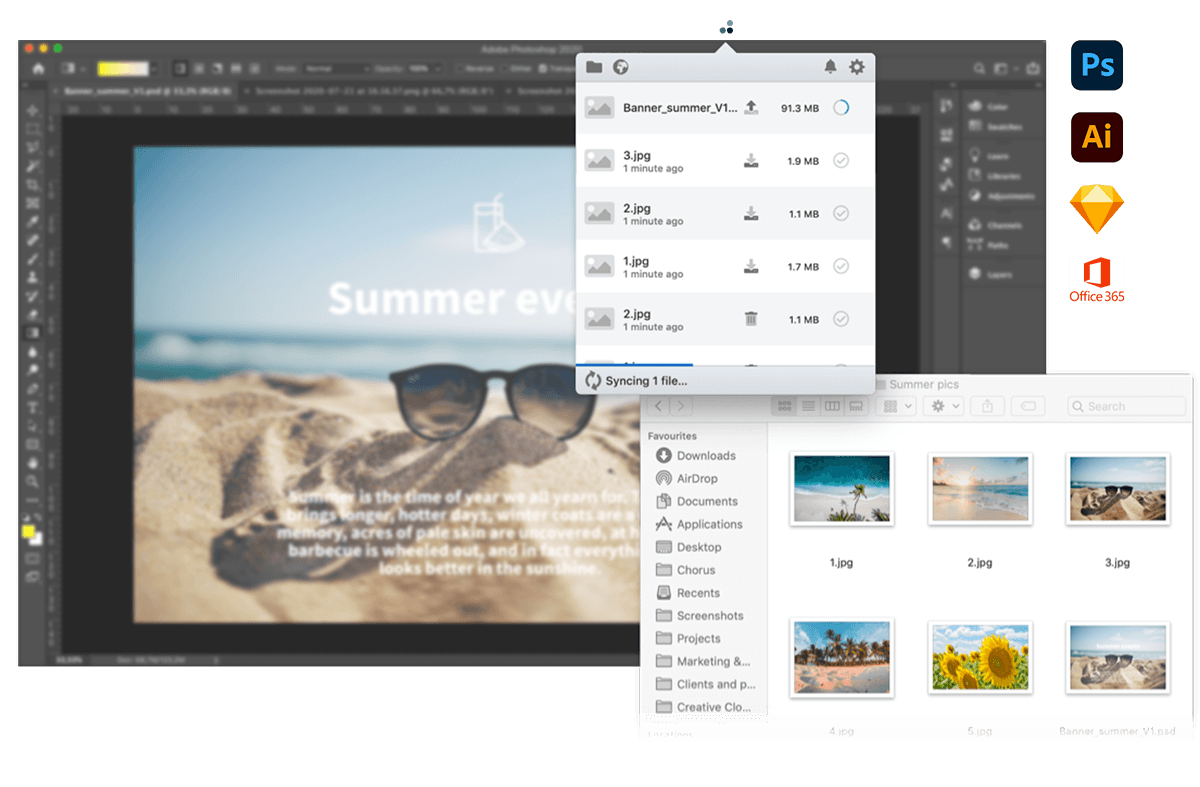This screenshot has height=787, width=1200.
Task: Select the Clone Stamp tool in Photoshop
Action: click(33, 277)
